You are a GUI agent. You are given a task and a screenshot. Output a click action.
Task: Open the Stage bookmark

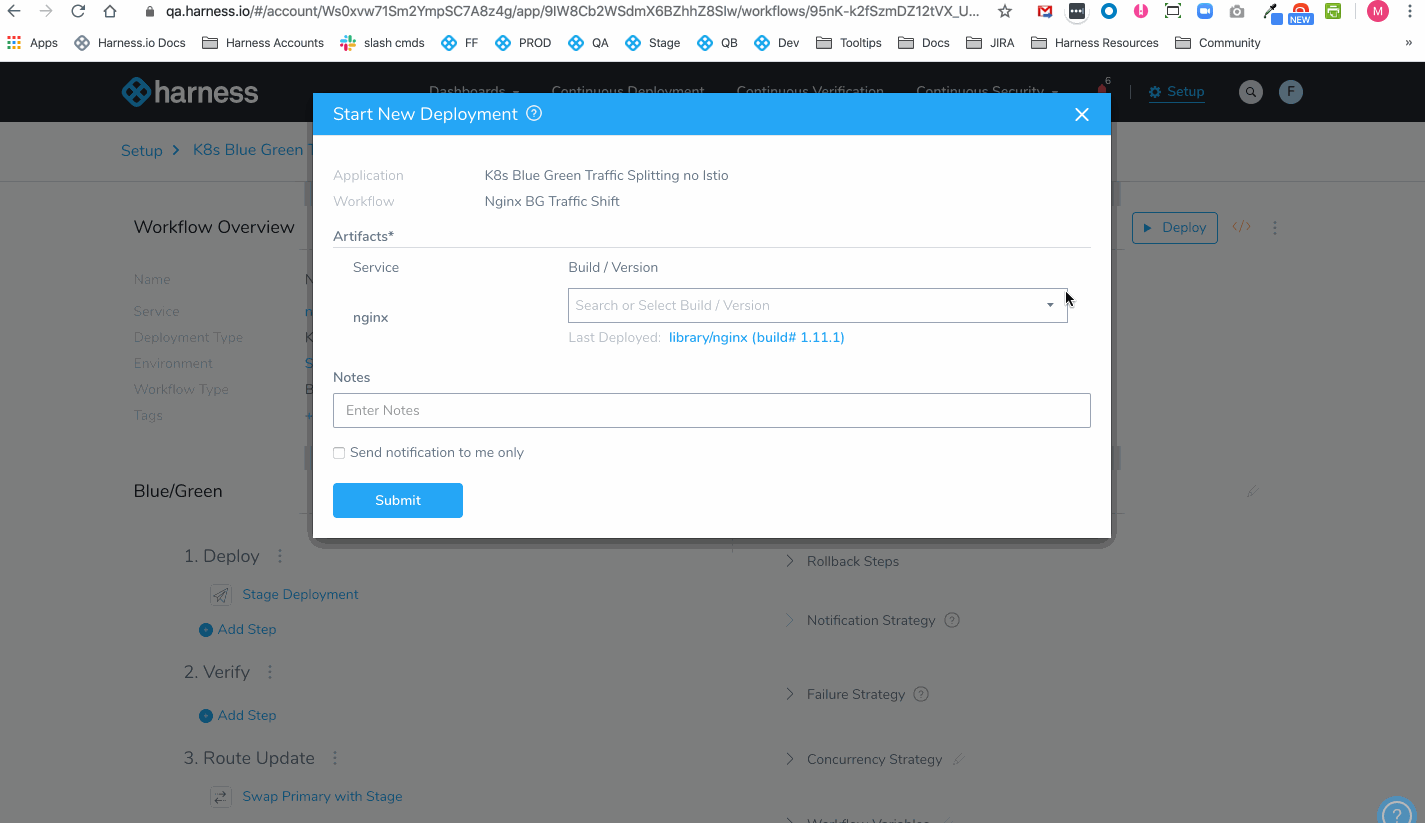pos(652,43)
